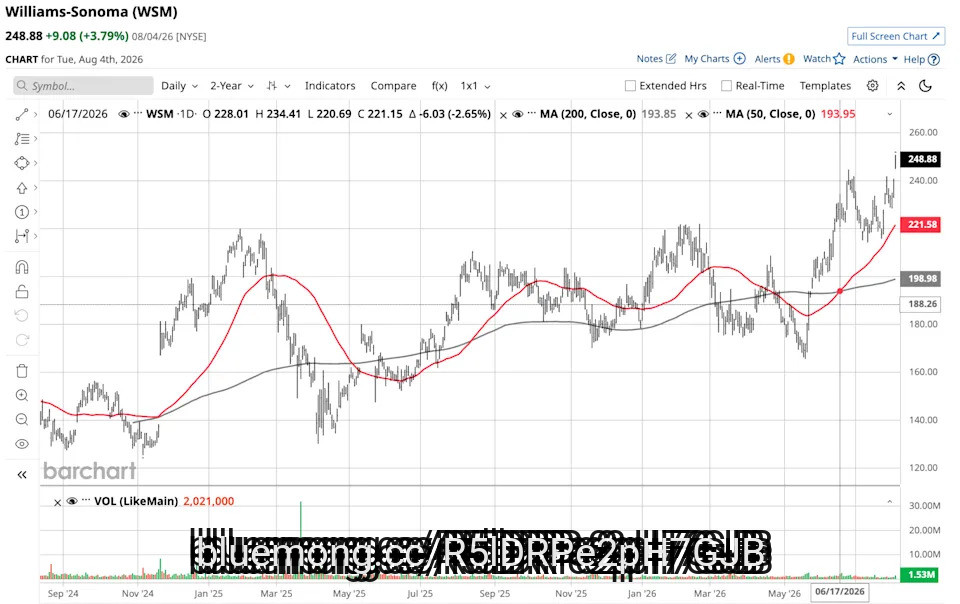Viewport: 960px width, 604px height.
Task: Collapse the left drawing toolbar
Action: [x=21, y=475]
